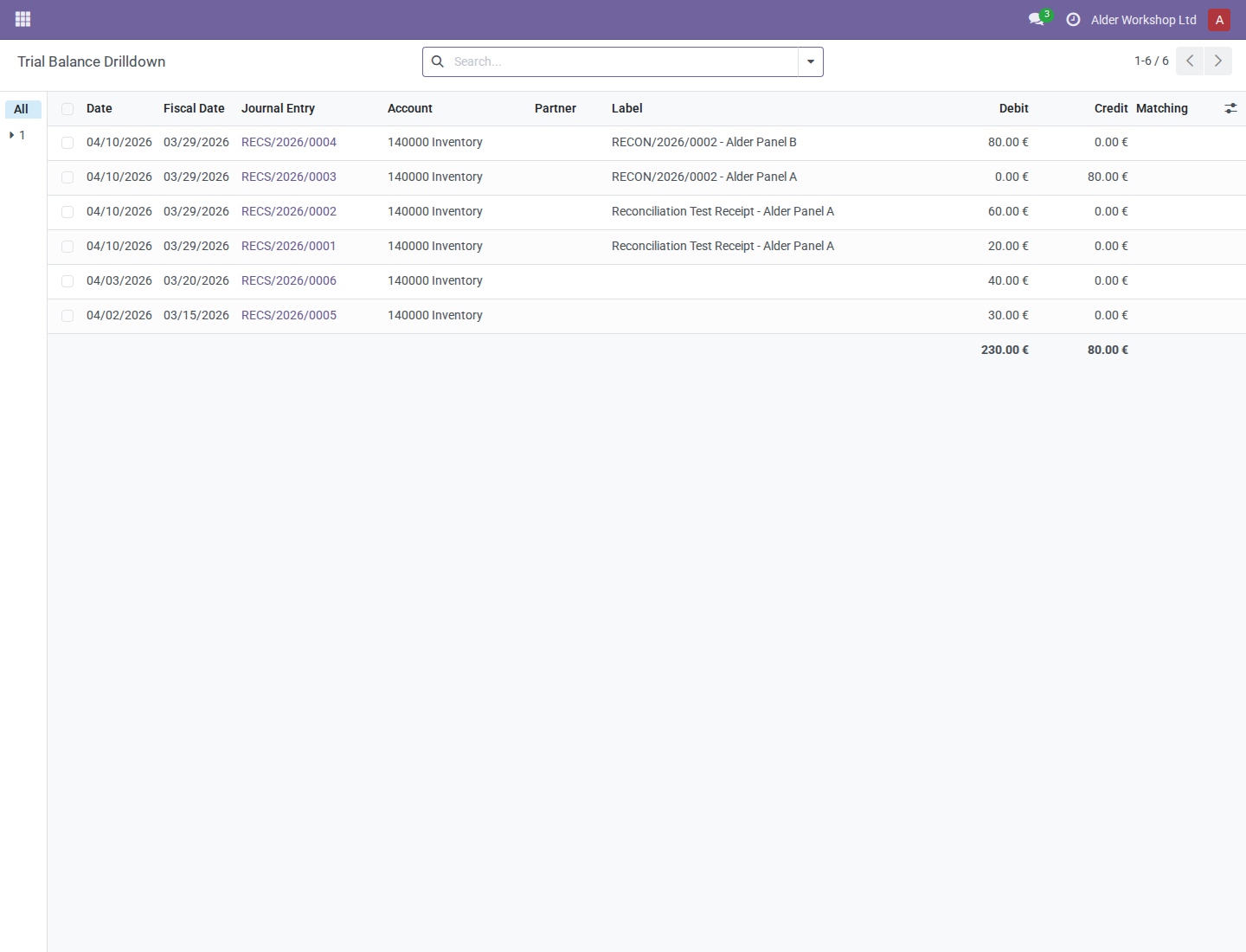Open the conversations messages icon

[1037, 19]
